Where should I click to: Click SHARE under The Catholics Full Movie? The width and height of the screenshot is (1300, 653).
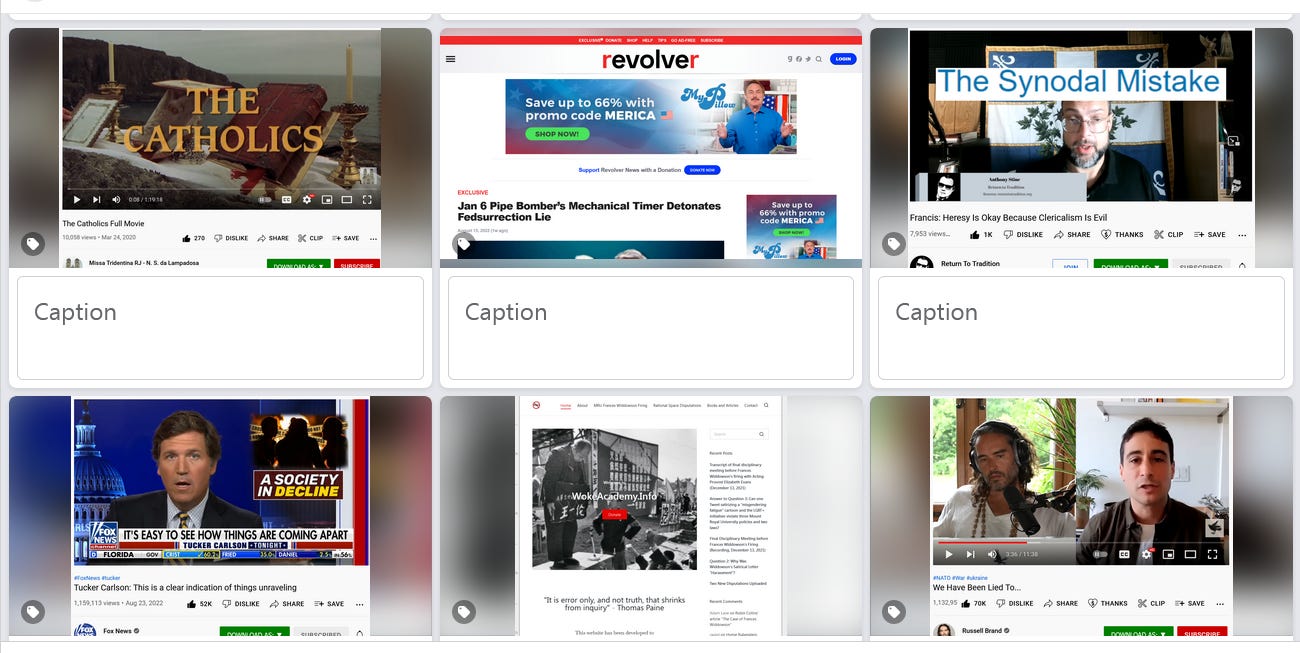(273, 238)
